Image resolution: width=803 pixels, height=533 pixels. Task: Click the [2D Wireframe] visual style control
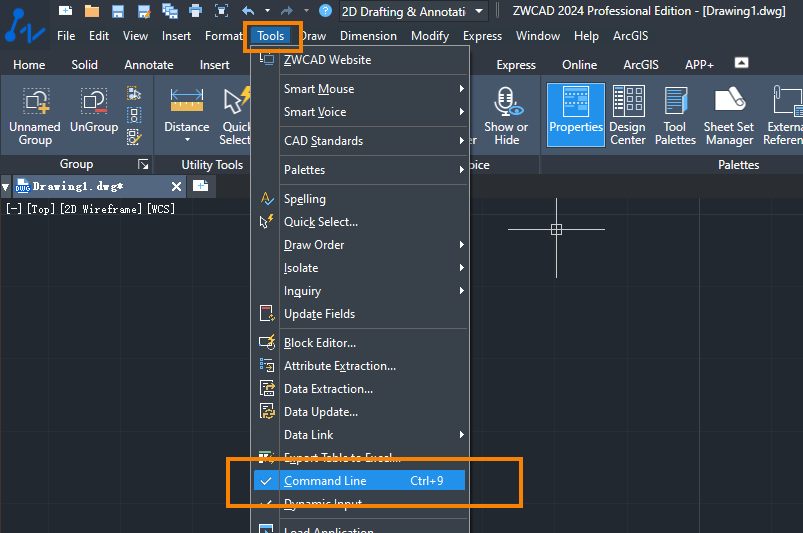pos(101,209)
